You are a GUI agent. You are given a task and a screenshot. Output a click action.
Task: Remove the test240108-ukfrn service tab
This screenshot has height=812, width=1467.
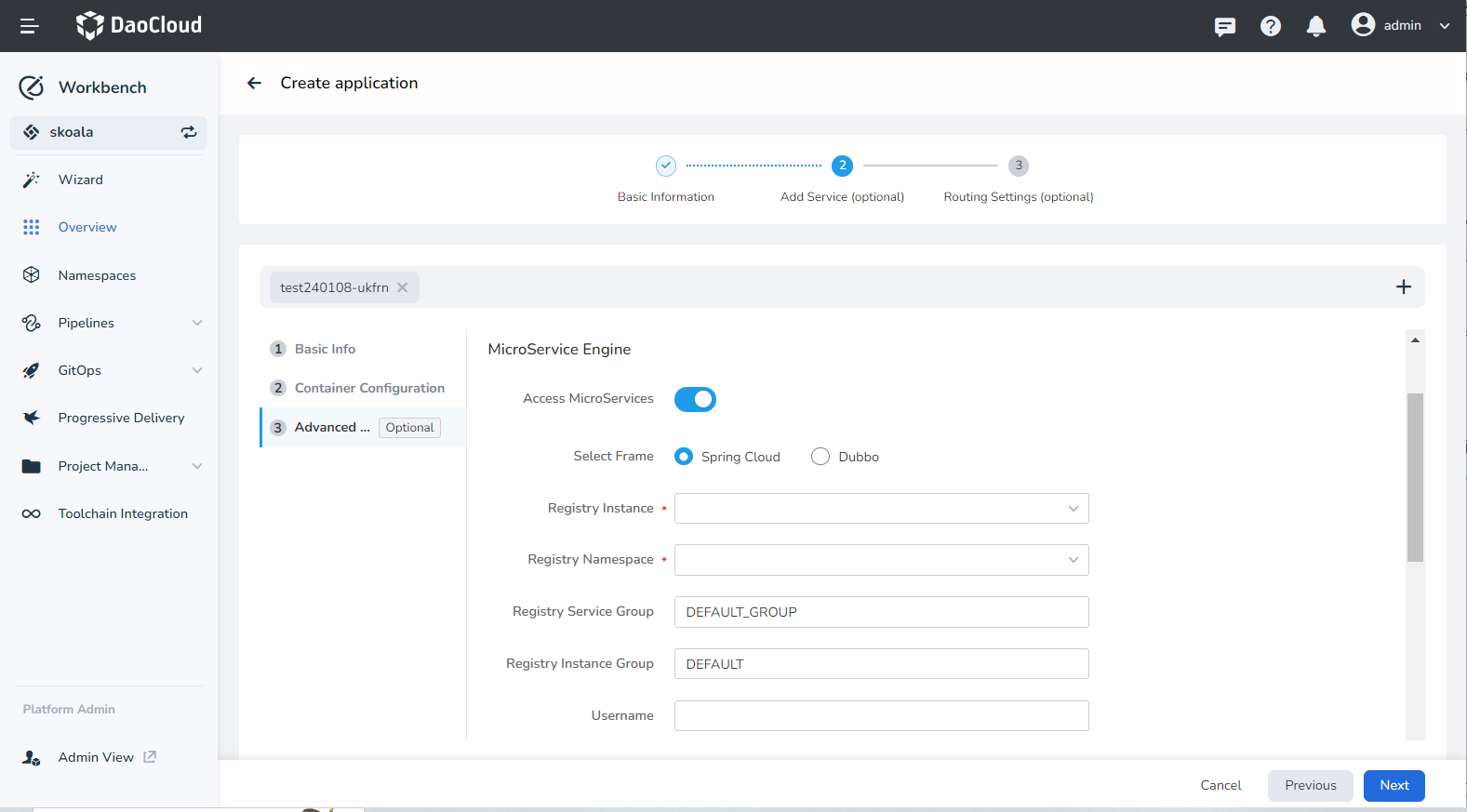point(403,287)
